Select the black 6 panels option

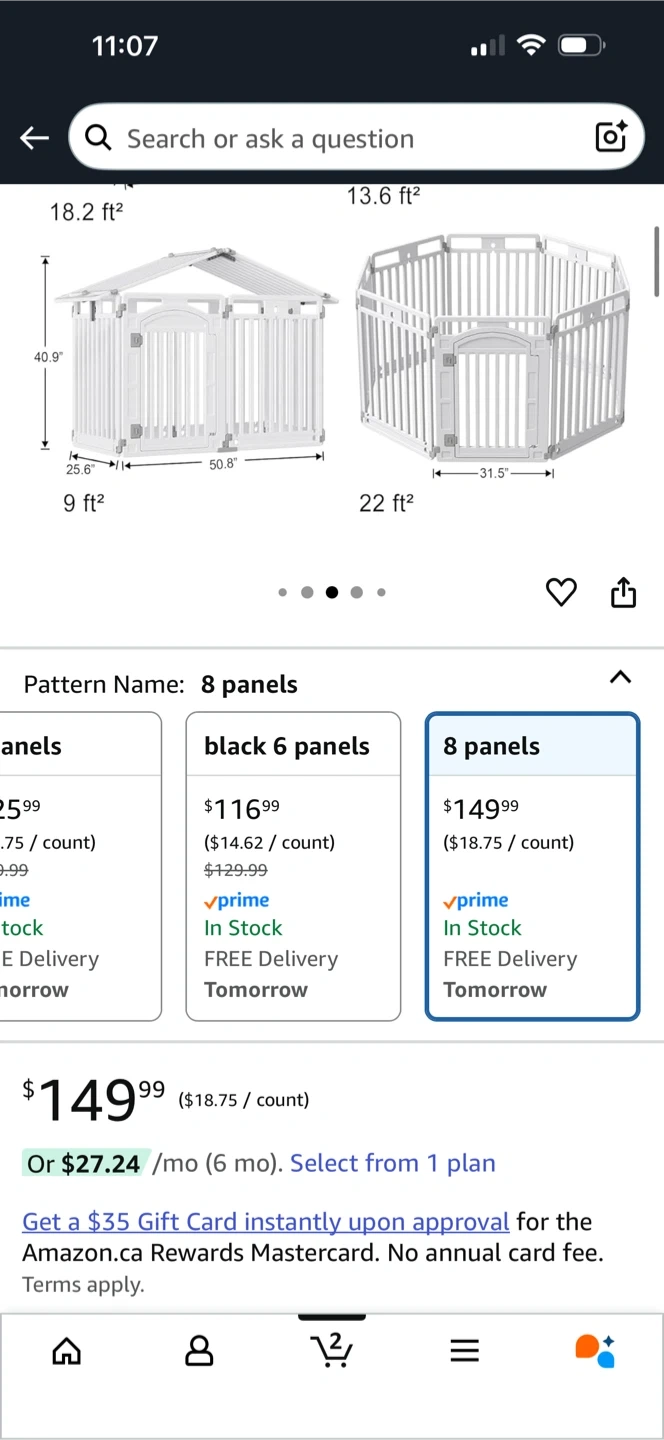[293, 866]
